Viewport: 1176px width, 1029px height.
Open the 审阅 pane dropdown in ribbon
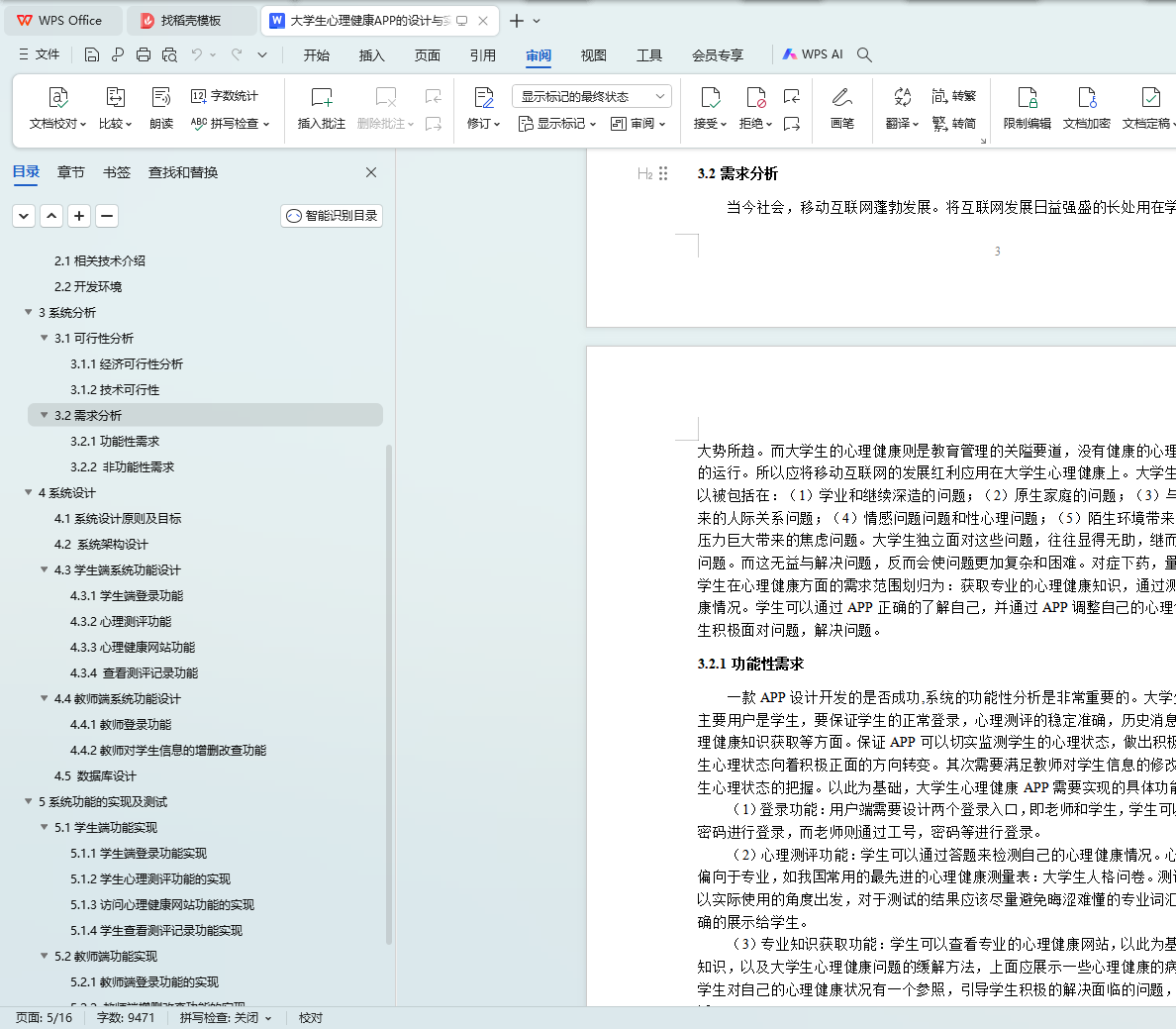click(x=638, y=124)
